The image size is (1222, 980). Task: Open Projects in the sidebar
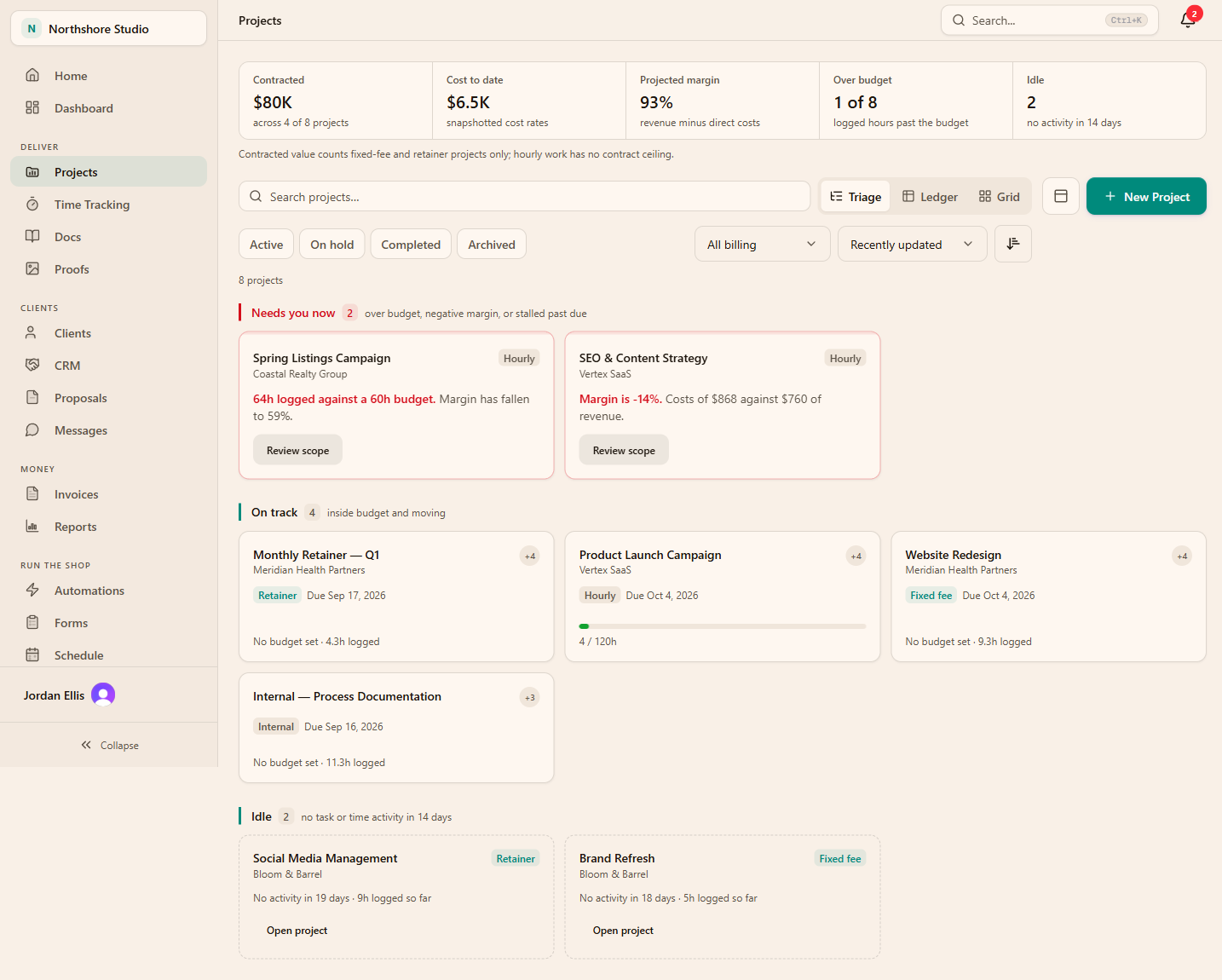point(108,171)
